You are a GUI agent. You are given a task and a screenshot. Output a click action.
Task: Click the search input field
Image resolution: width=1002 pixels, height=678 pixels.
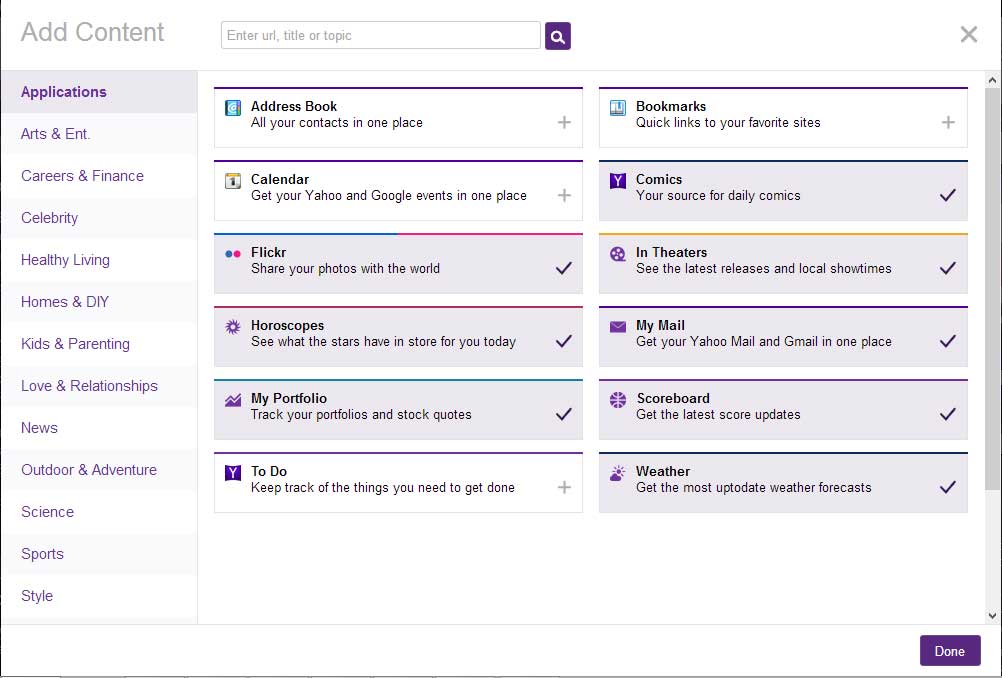click(380, 34)
